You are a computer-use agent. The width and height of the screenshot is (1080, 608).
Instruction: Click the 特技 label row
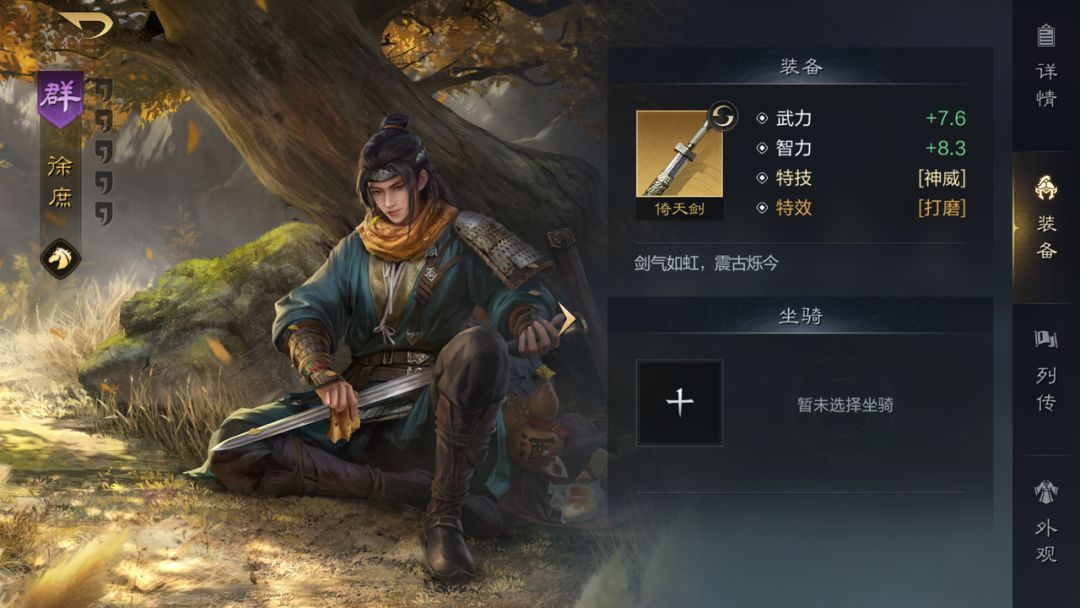coord(861,178)
